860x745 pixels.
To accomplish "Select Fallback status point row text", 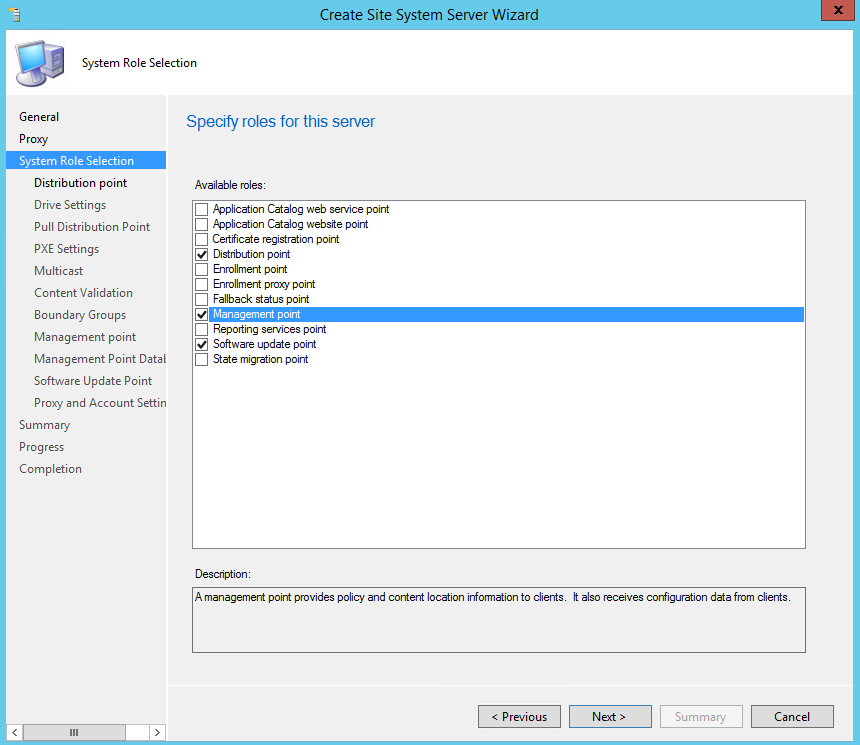I will tap(261, 299).
